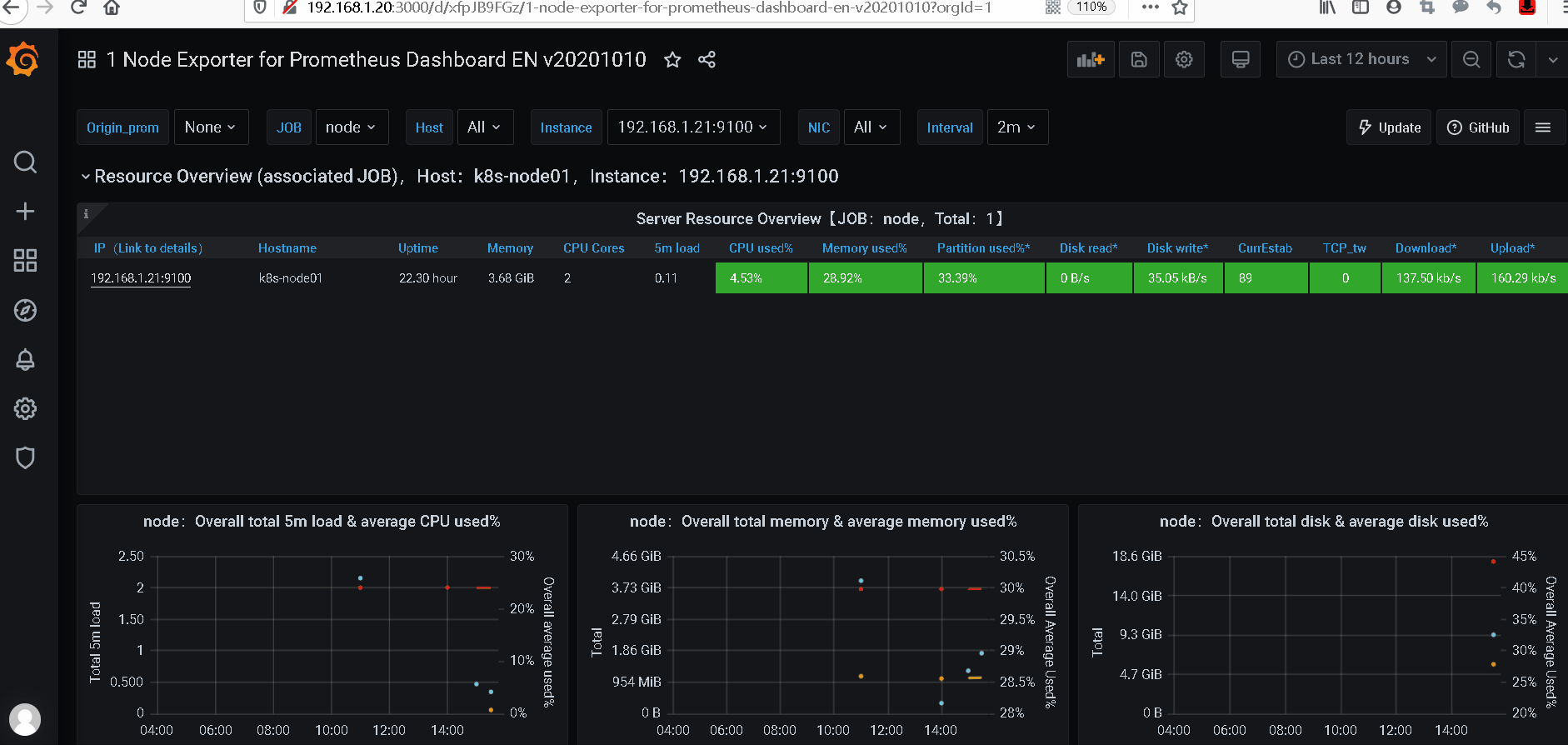Cycle view mode with monitor icon
The height and width of the screenshot is (745, 1568).
pos(1241,59)
